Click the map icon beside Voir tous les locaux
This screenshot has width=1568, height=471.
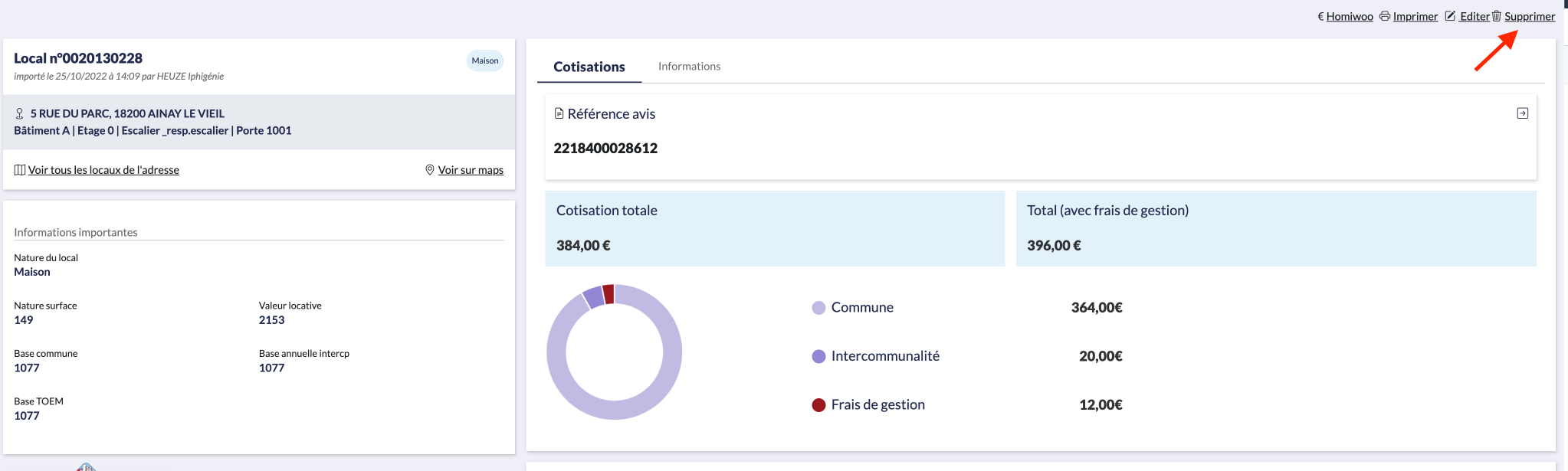[20, 170]
